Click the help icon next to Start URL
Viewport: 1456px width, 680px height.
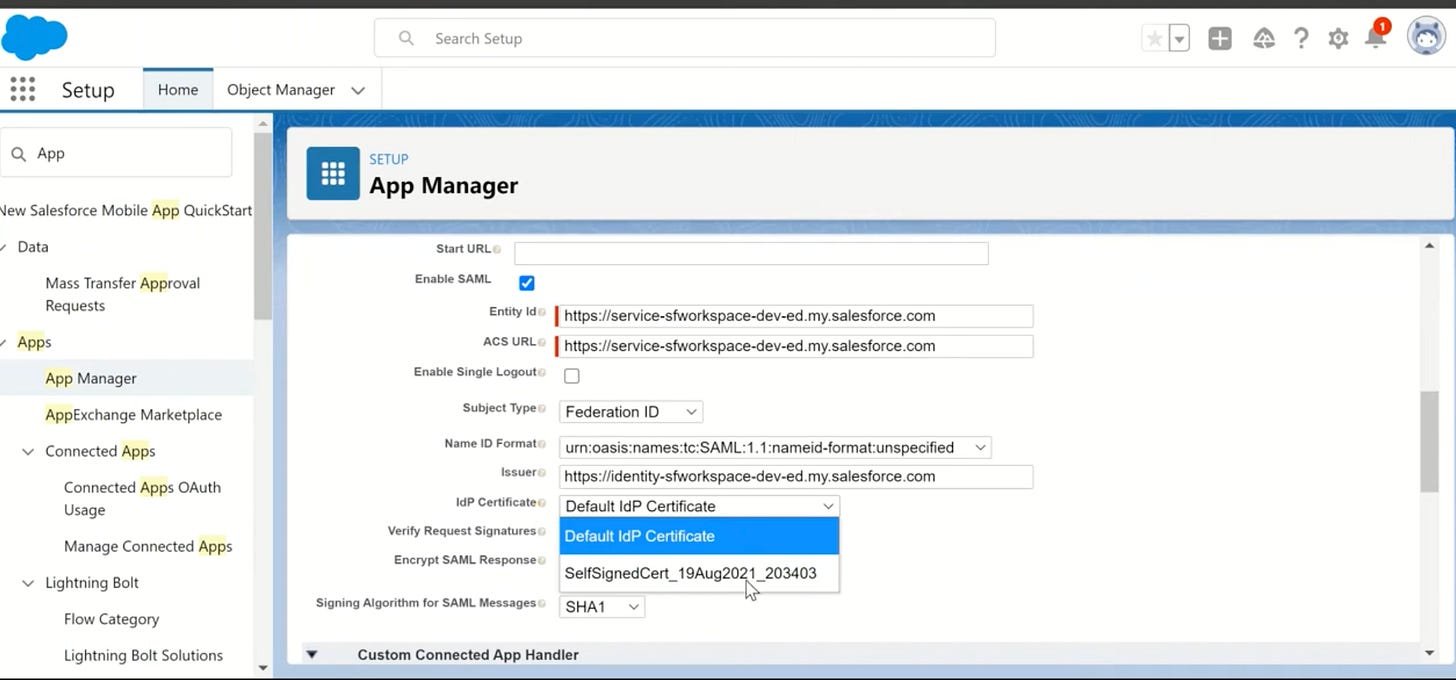pyautogui.click(x=497, y=249)
